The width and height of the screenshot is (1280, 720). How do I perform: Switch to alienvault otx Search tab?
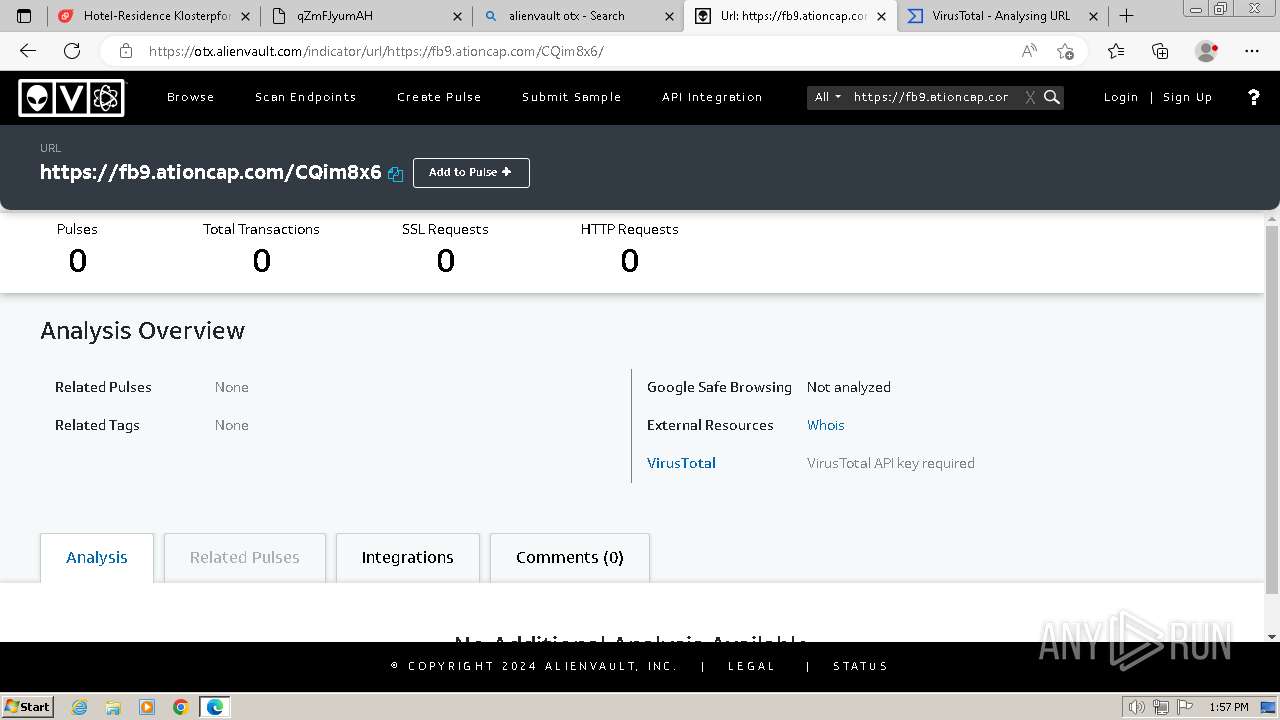pos(578,16)
